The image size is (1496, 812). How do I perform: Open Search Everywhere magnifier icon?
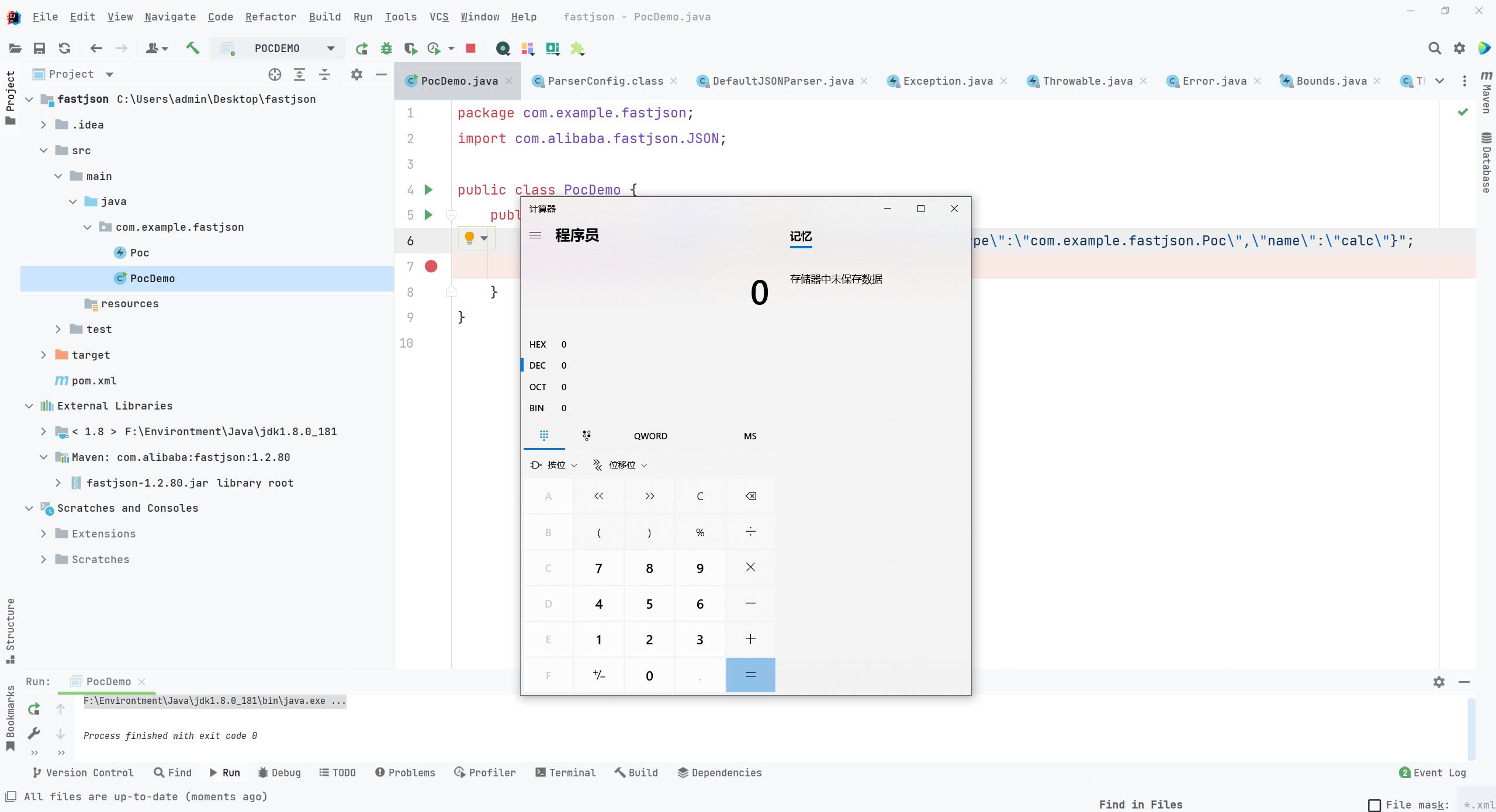click(x=1435, y=48)
